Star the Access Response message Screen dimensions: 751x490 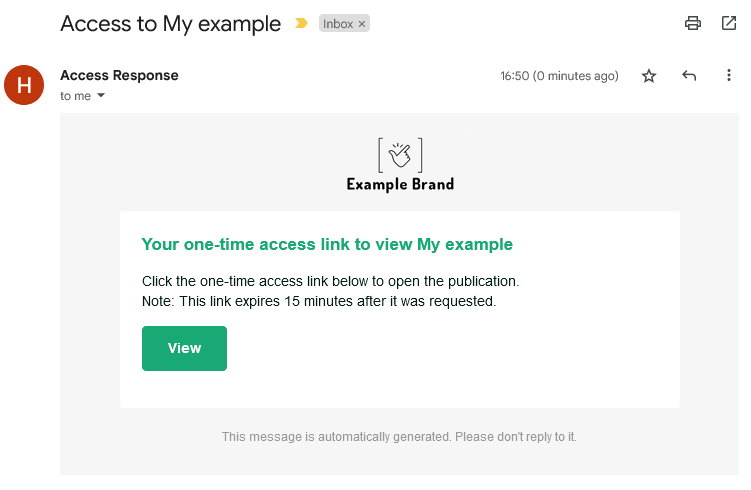649,76
